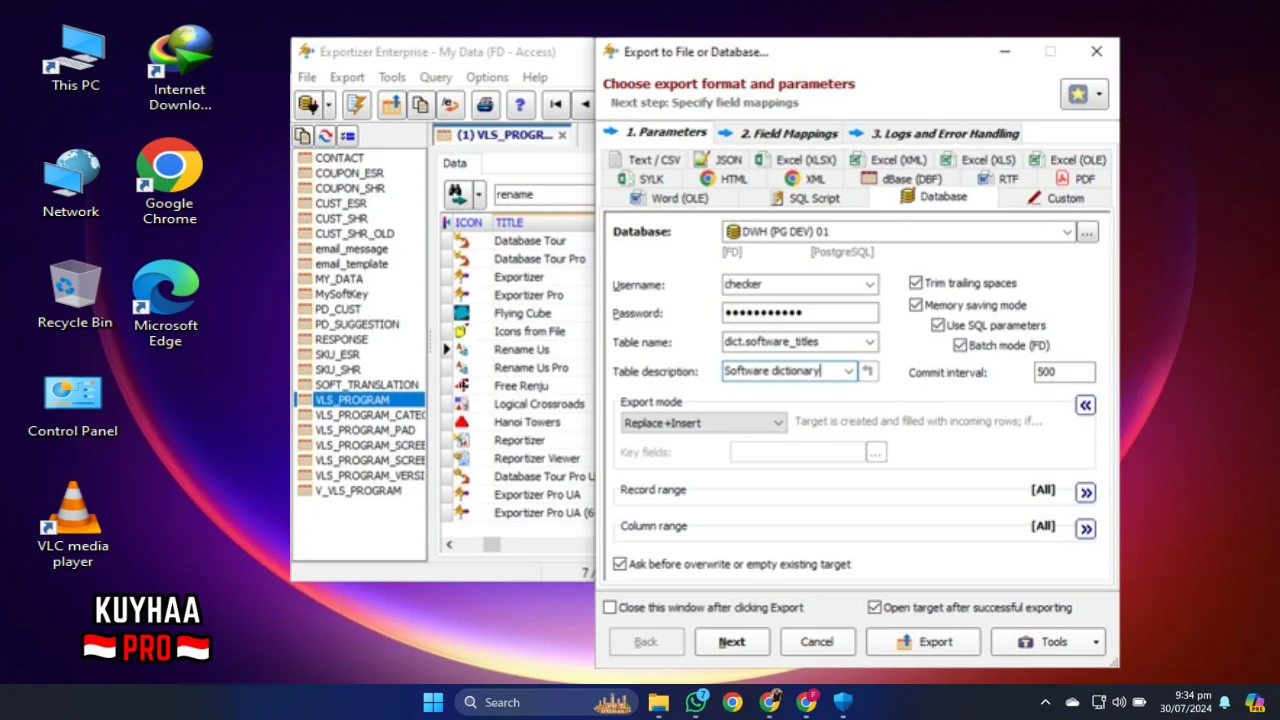Open the Username dropdown

[x=869, y=285]
